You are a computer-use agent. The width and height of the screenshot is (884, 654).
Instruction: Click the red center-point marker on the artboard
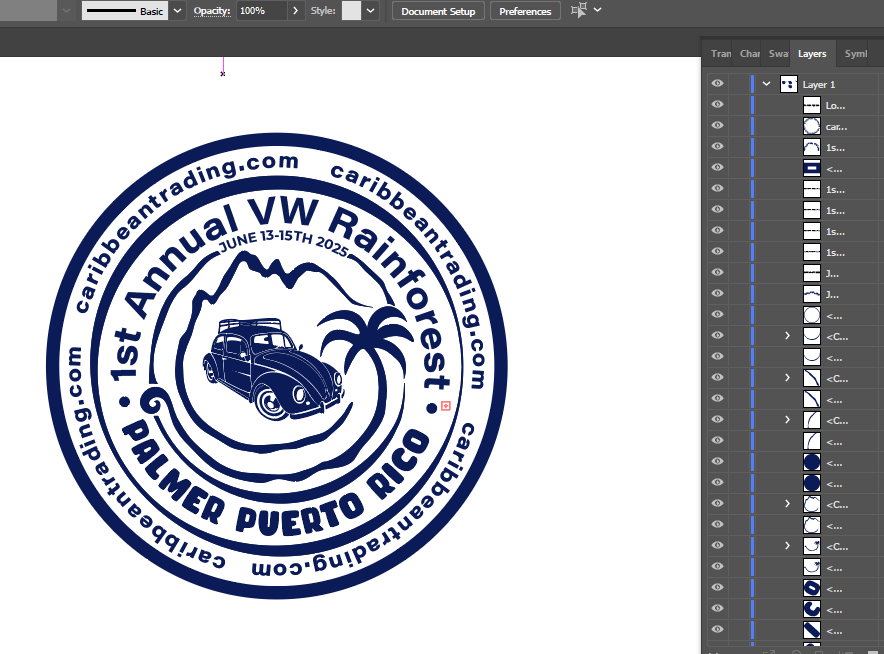445,406
